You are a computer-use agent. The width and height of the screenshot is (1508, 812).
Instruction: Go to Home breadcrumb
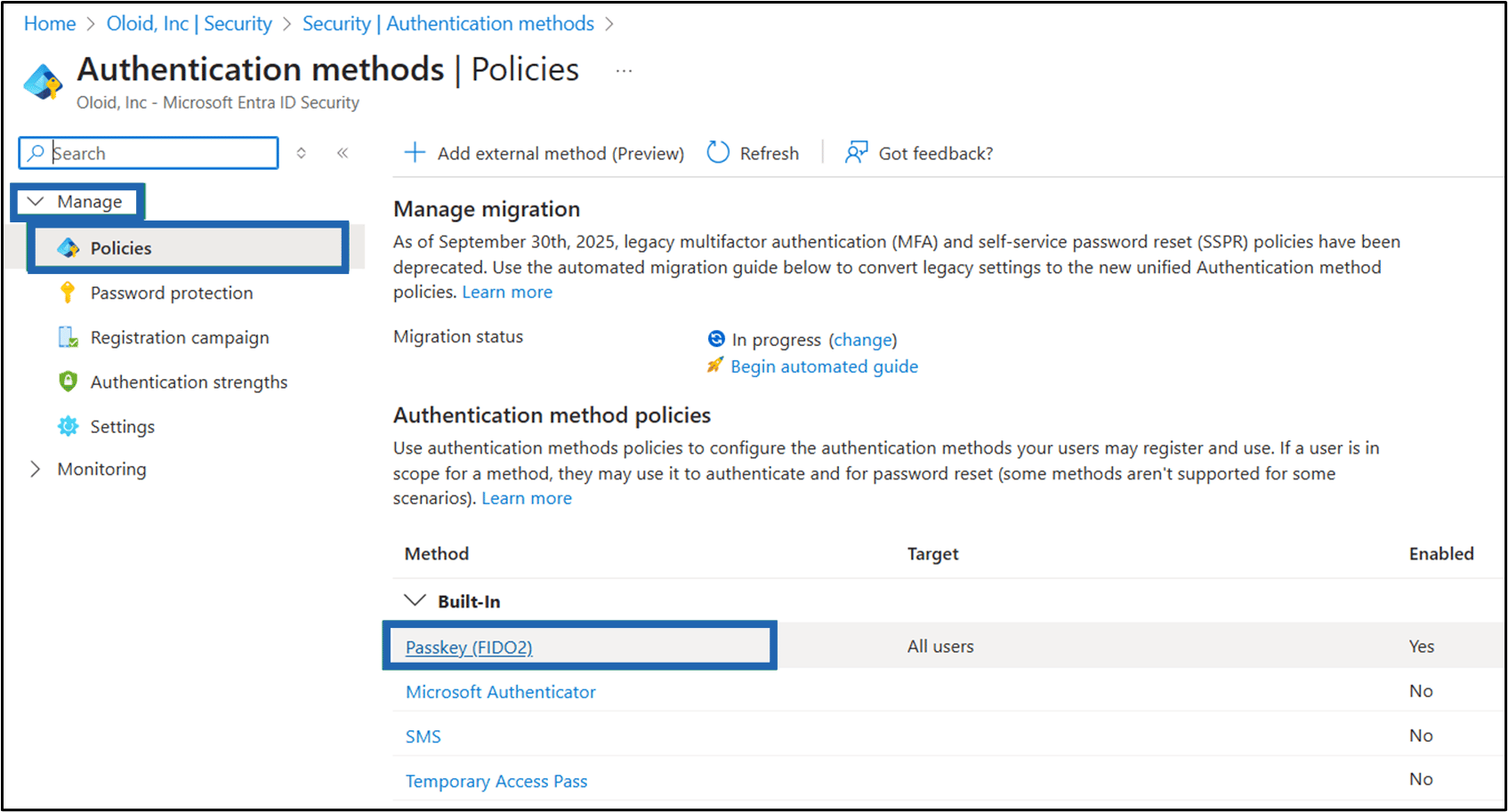pos(50,24)
